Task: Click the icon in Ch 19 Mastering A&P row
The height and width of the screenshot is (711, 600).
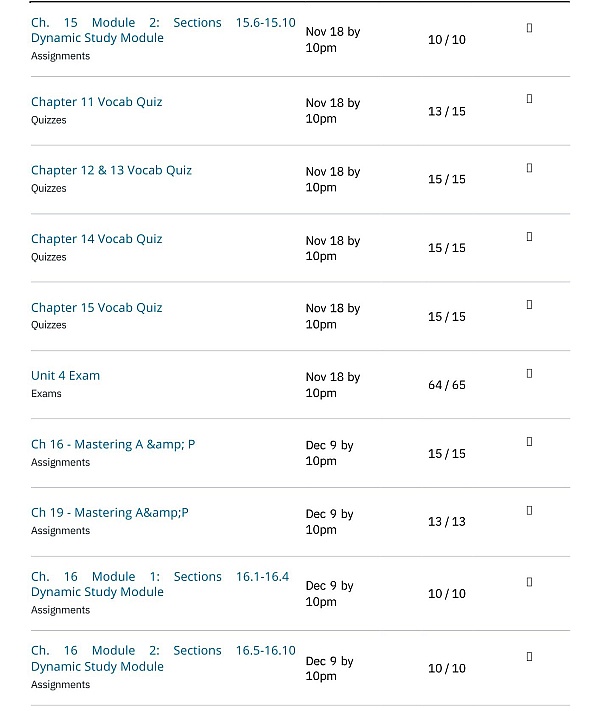Action: pos(529,510)
